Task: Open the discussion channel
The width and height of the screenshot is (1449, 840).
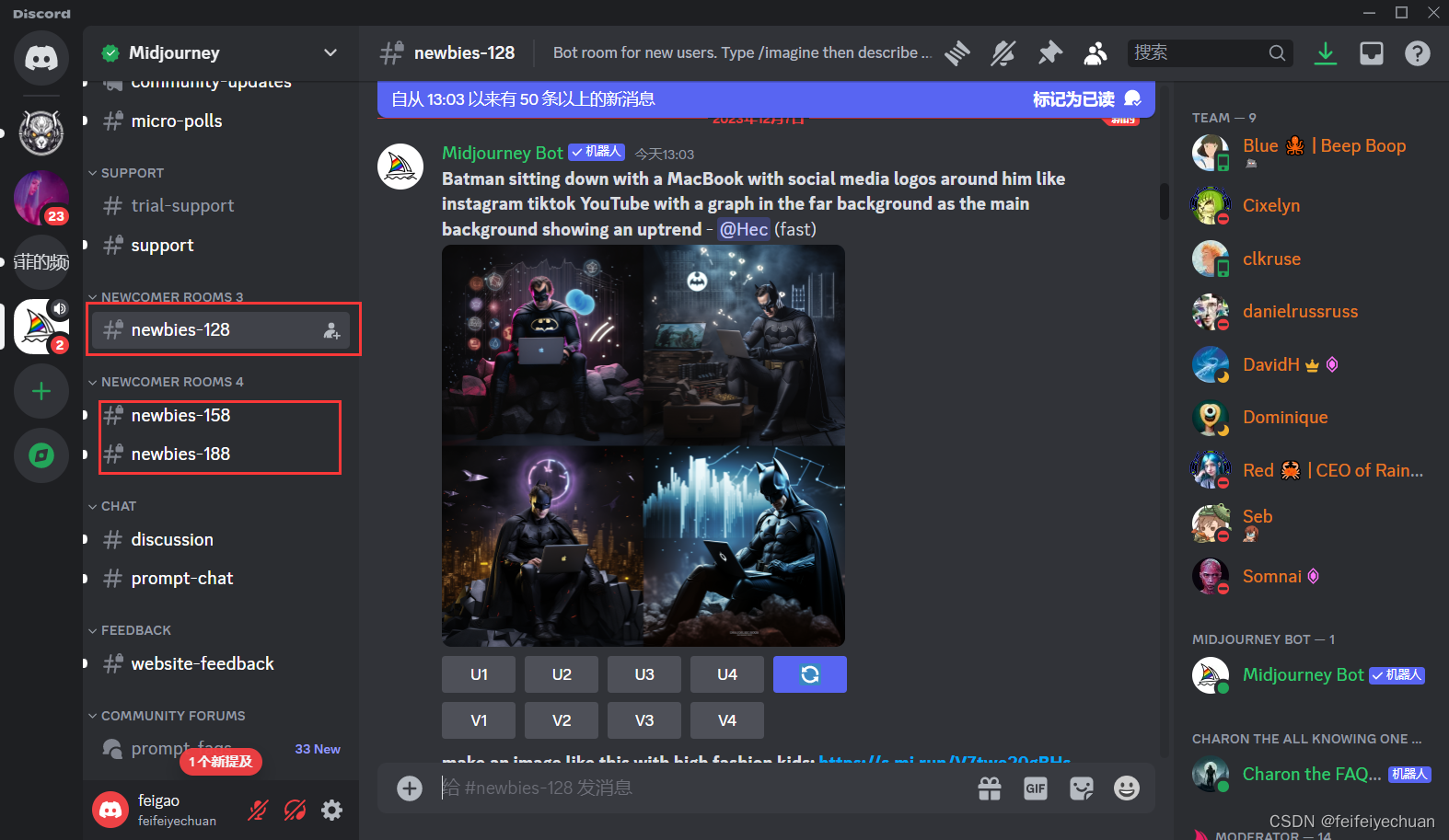Action: click(219, 539)
